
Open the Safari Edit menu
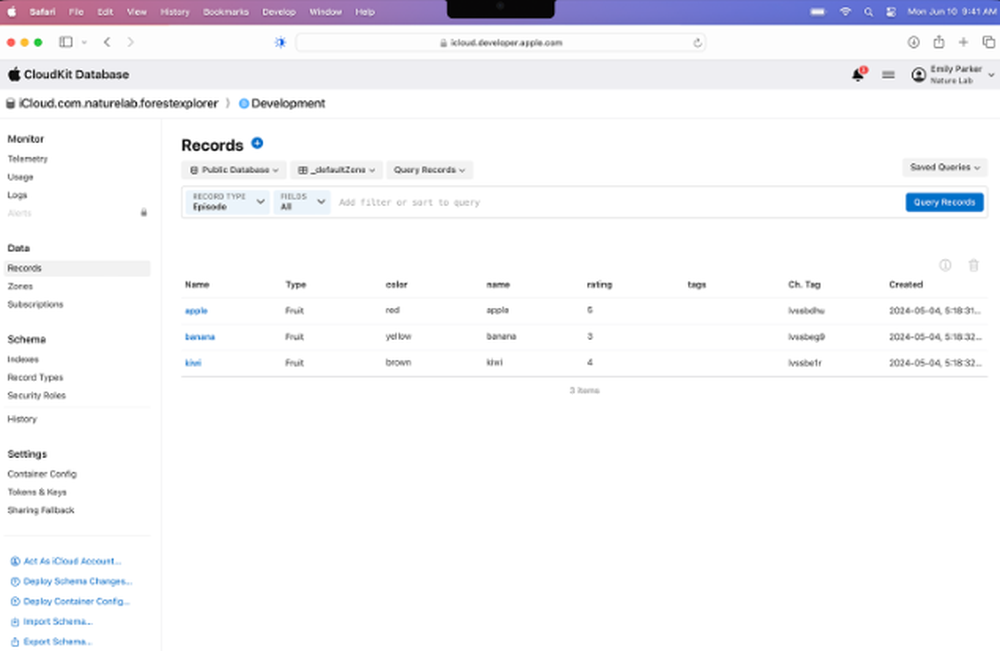105,11
